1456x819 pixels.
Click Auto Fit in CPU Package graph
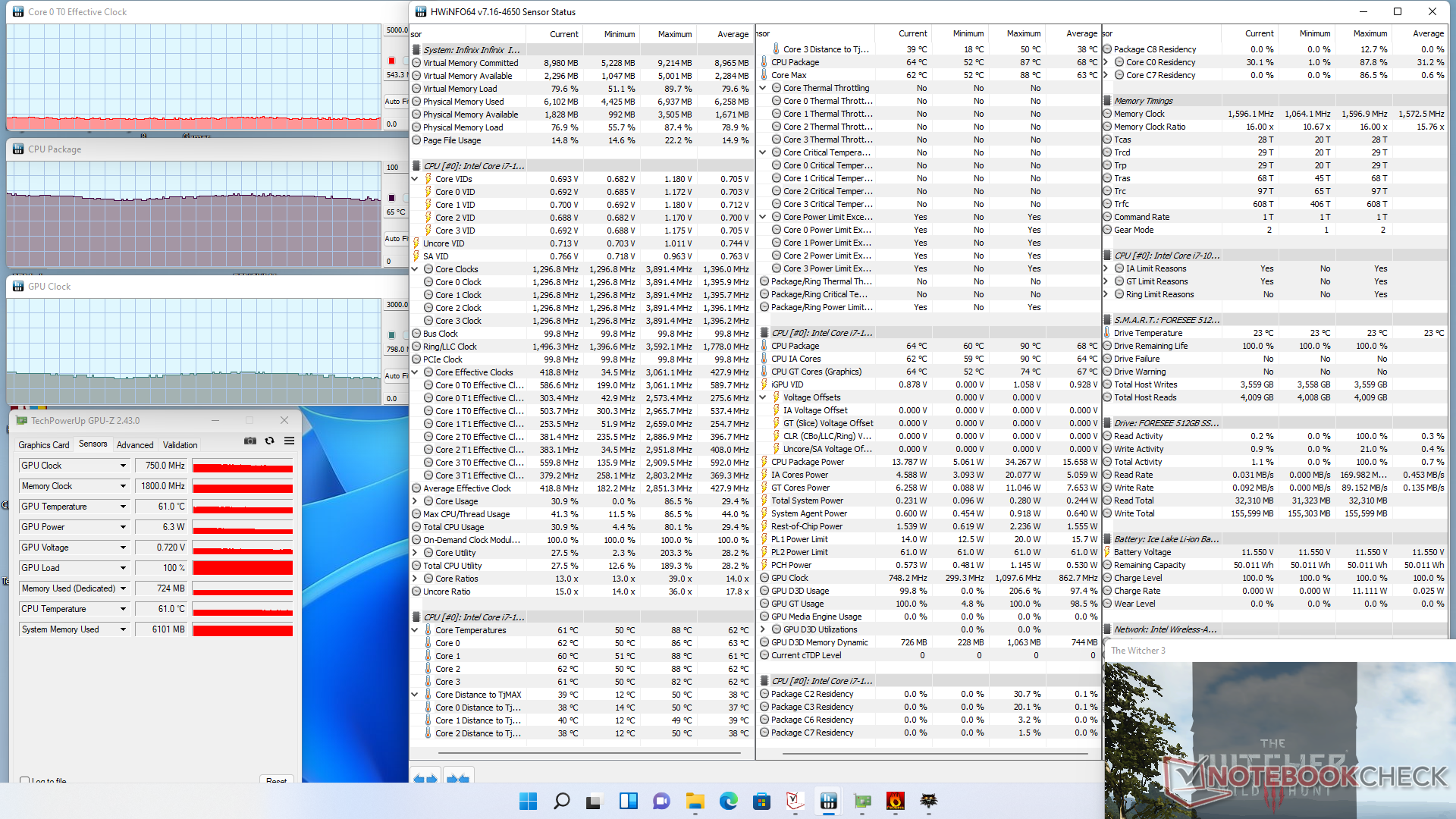[x=395, y=239]
